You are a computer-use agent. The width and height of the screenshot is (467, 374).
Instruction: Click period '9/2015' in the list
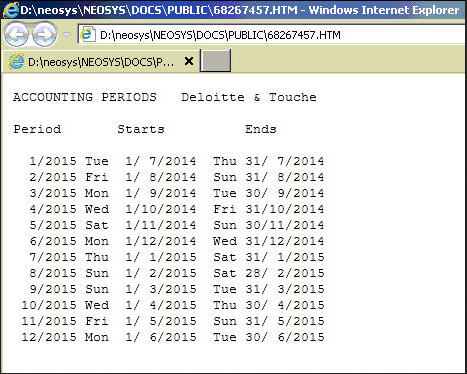53,289
